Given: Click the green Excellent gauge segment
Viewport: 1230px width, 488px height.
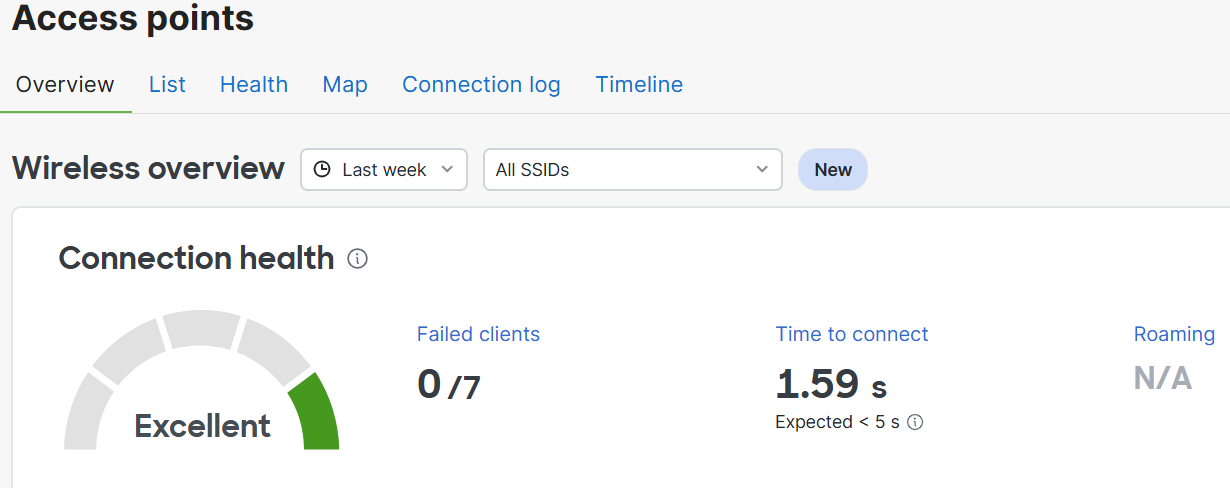Looking at the screenshot, I should (x=314, y=414).
